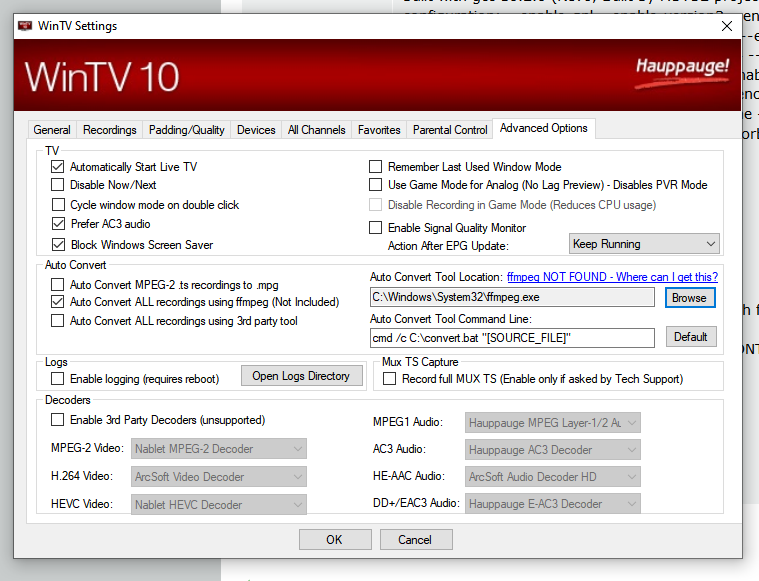Click the Auto Convert Tool Command Line field
This screenshot has height=581, width=759.
click(x=512, y=338)
